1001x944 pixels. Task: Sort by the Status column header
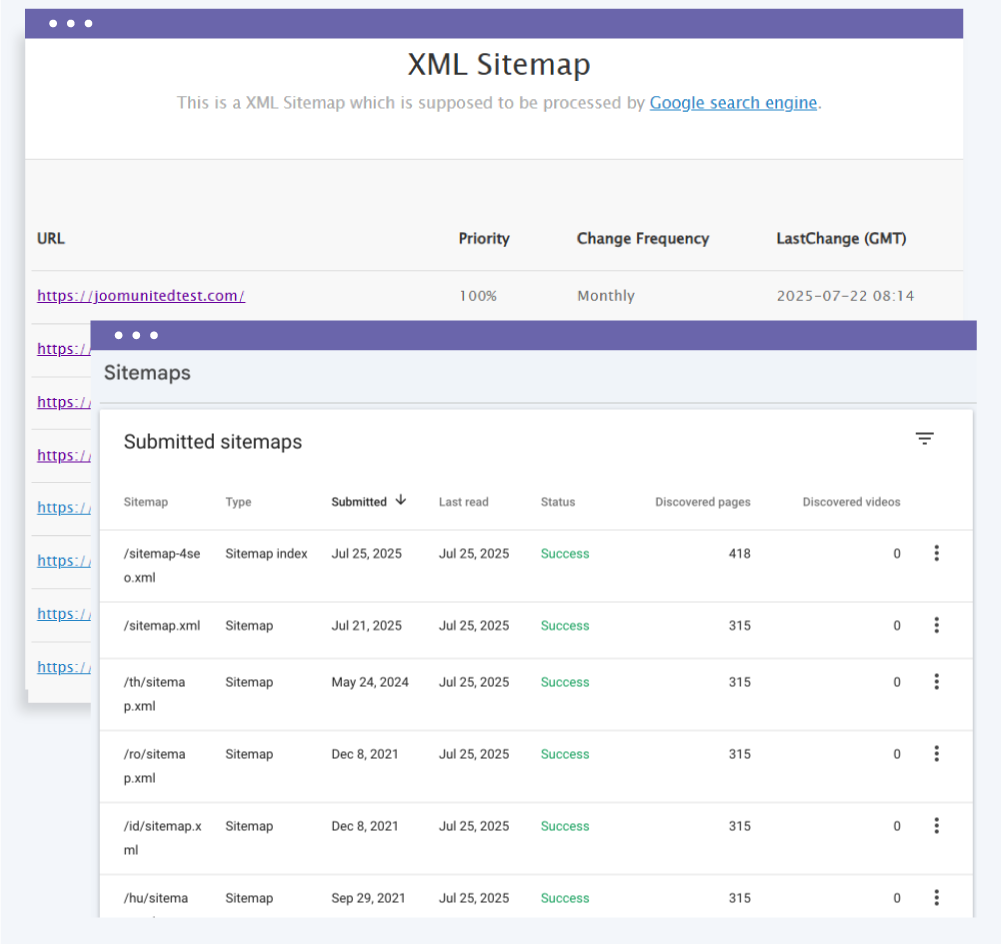click(557, 502)
